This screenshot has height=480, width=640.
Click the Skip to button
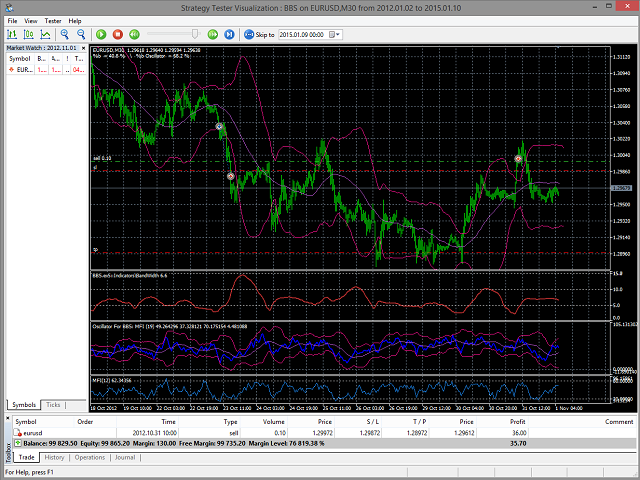point(257,34)
